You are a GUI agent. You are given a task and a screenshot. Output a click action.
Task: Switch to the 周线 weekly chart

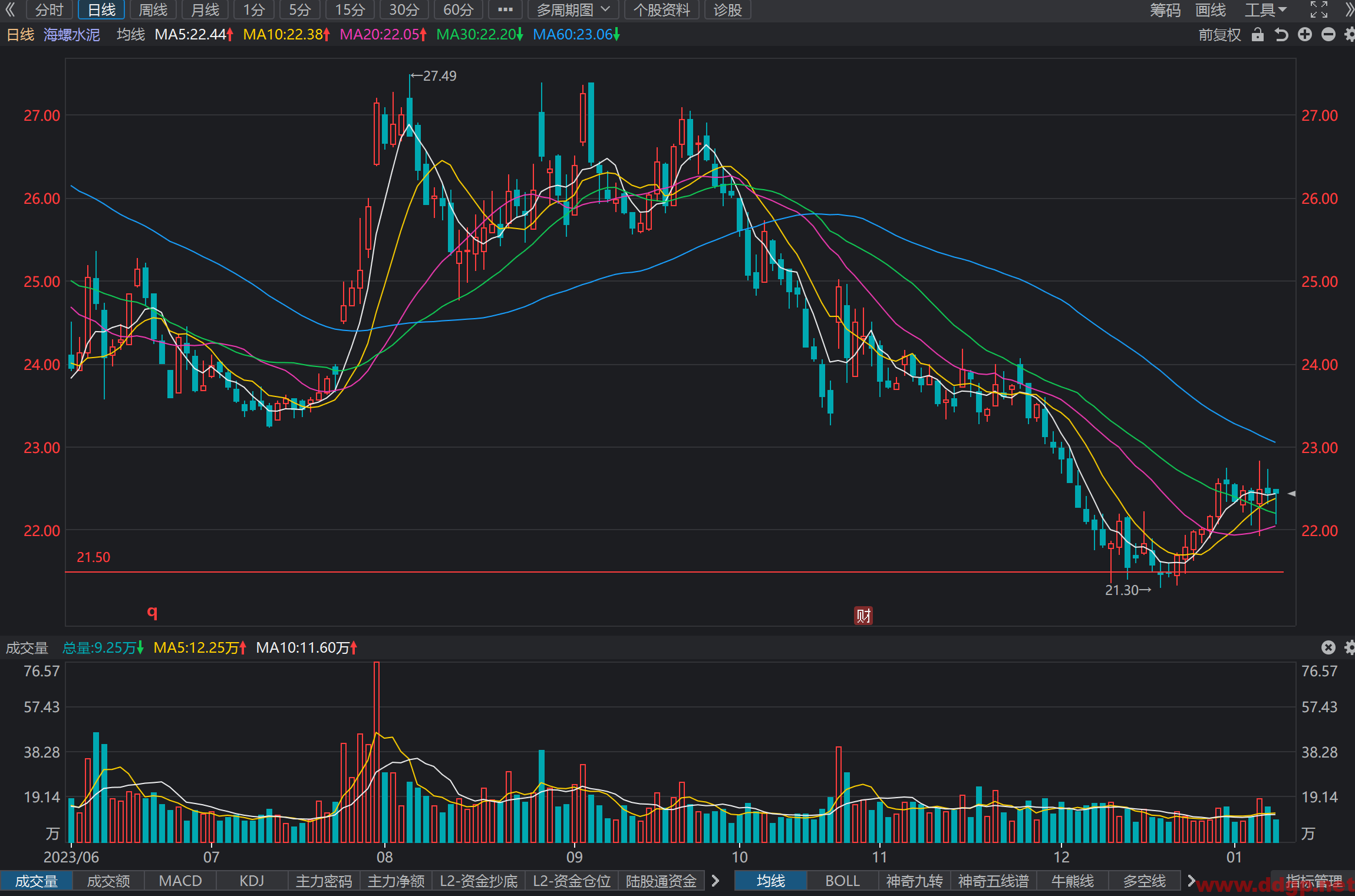point(153,9)
